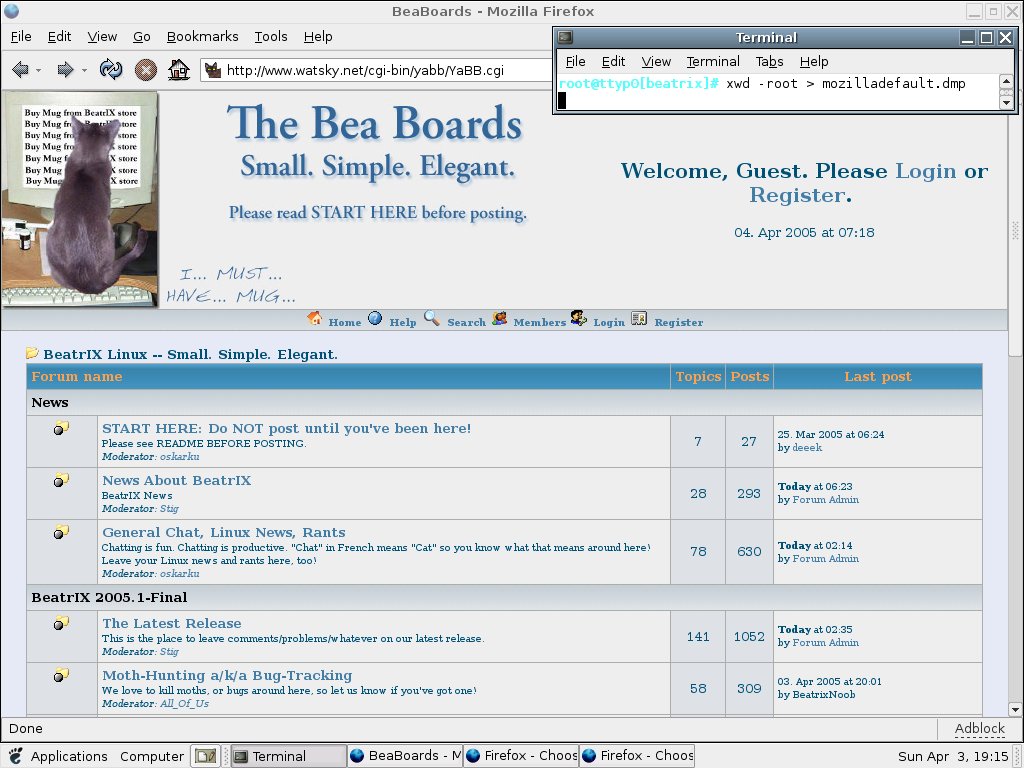Viewport: 1024px width, 768px height.
Task: Open the Firefox Tools menu
Action: tap(271, 37)
